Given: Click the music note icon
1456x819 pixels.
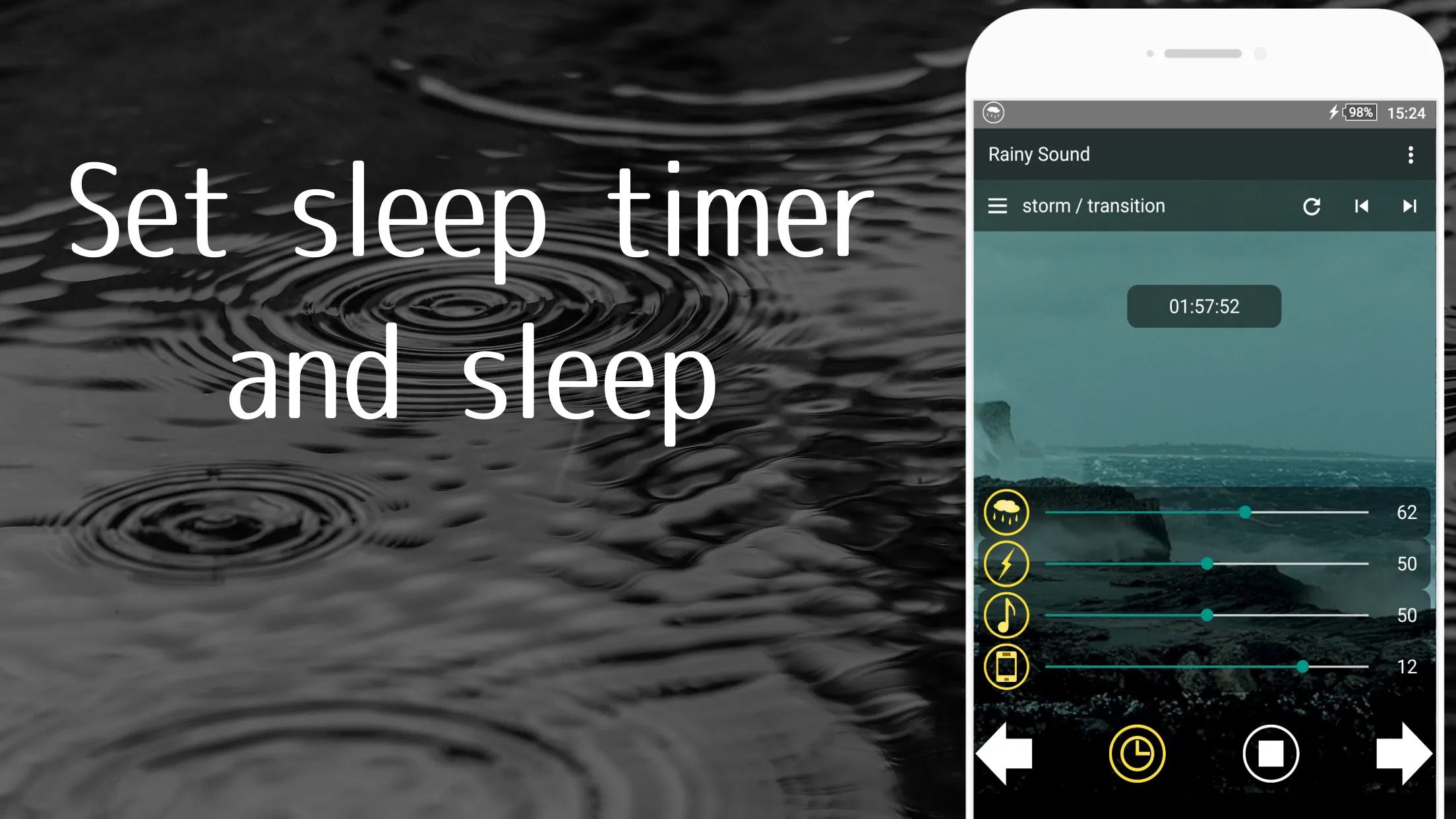Looking at the screenshot, I should 1006,615.
